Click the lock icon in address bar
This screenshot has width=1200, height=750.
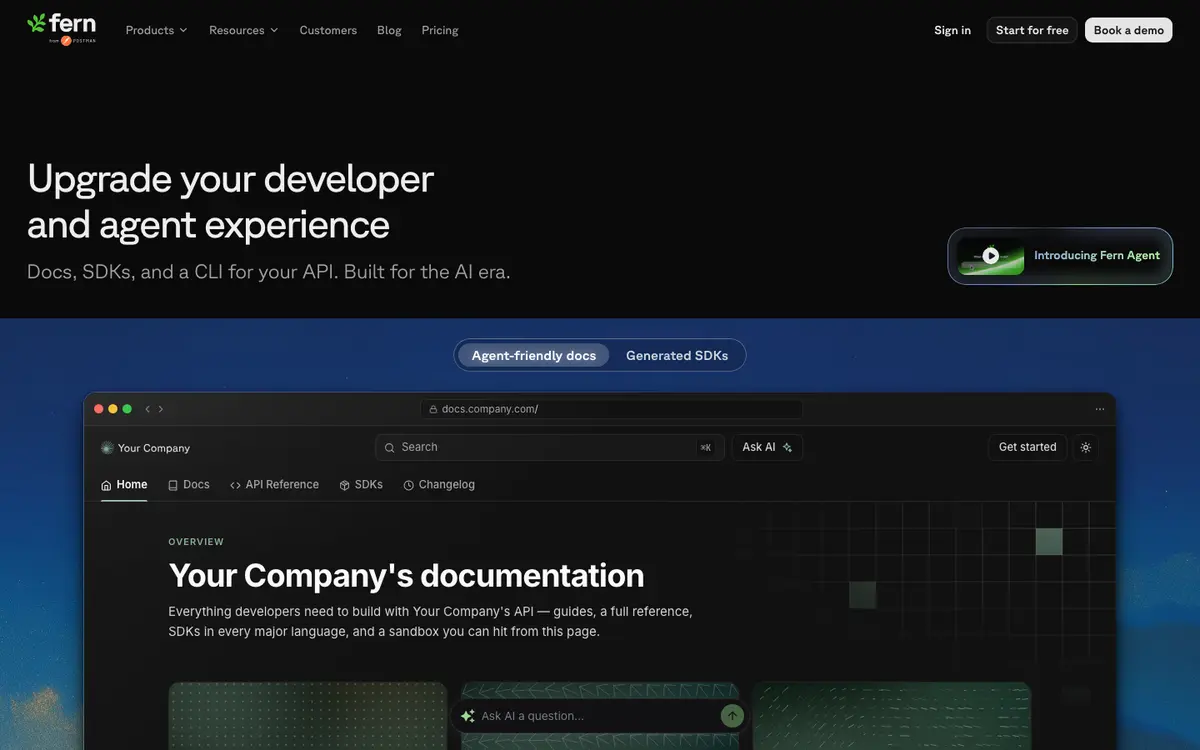[x=434, y=409]
